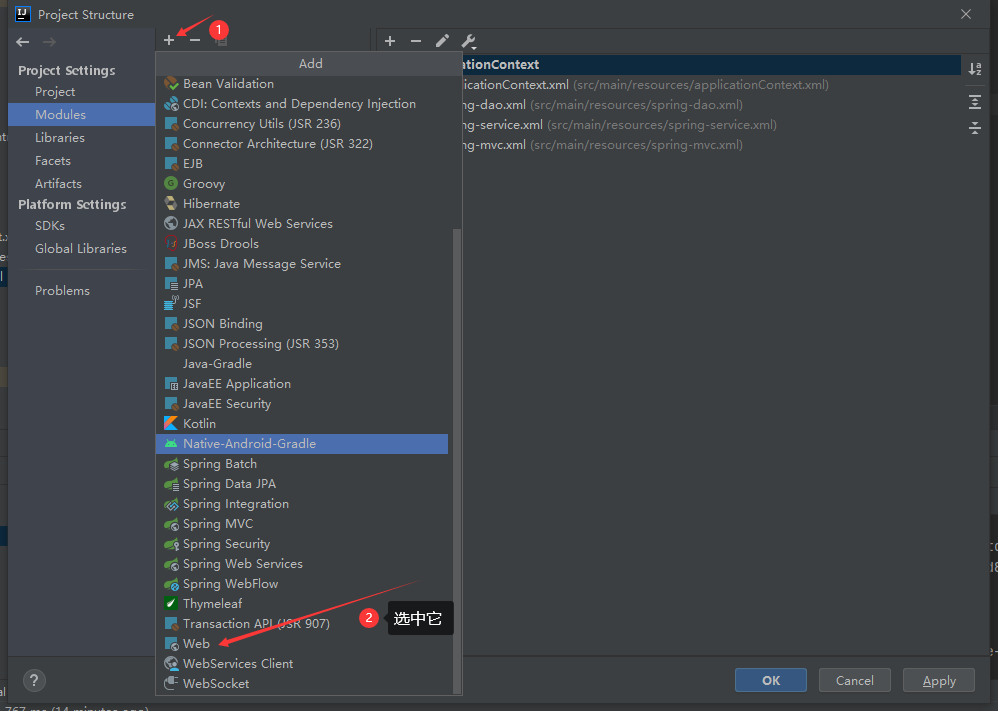Add a new module with the plus icon

click(x=169, y=39)
